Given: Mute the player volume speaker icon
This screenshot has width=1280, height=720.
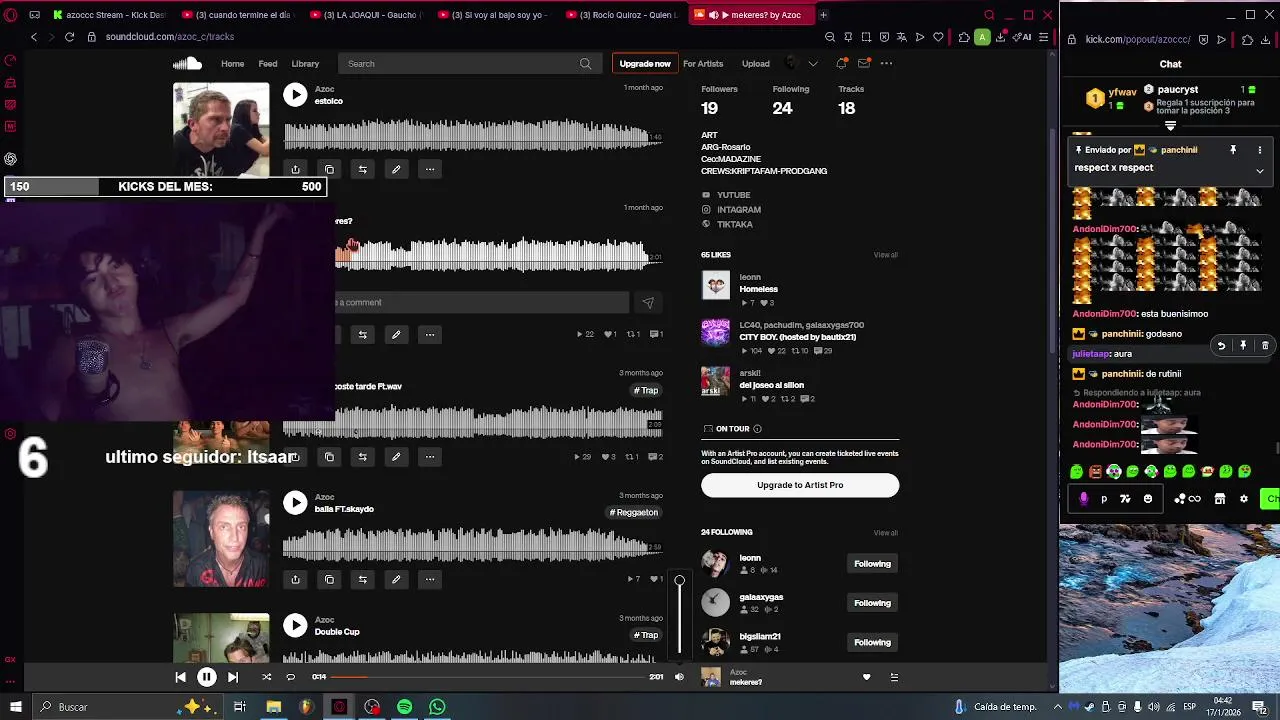Looking at the screenshot, I should coord(679,677).
